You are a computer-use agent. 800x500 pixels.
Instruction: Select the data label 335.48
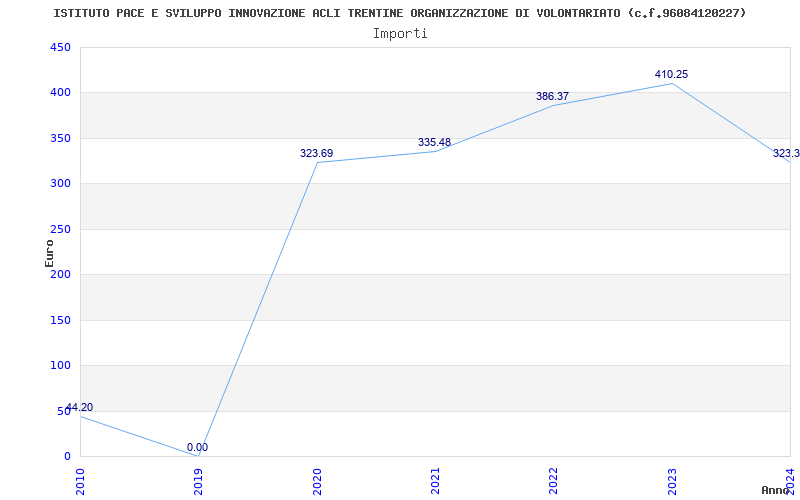(434, 142)
